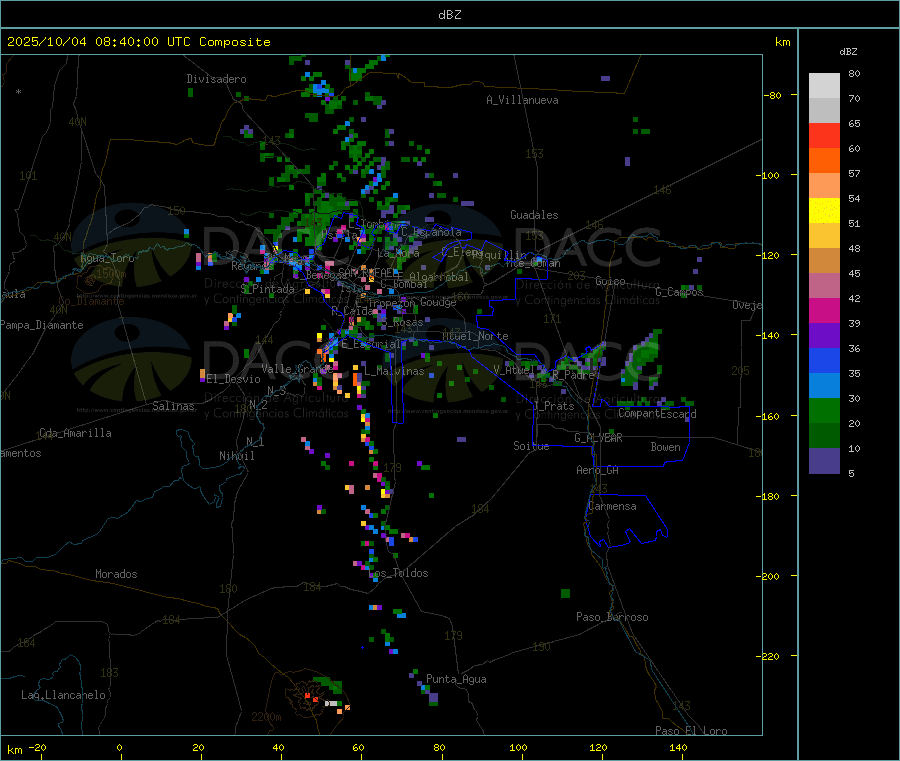This screenshot has height=761, width=900.
Task: Click the 'Nihuil' map label
Action: [236, 456]
